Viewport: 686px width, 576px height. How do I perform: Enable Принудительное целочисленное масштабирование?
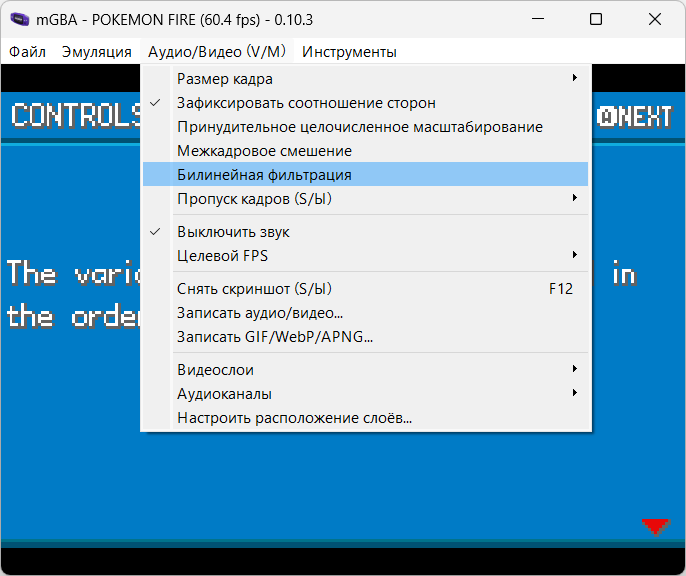pyautogui.click(x=365, y=127)
